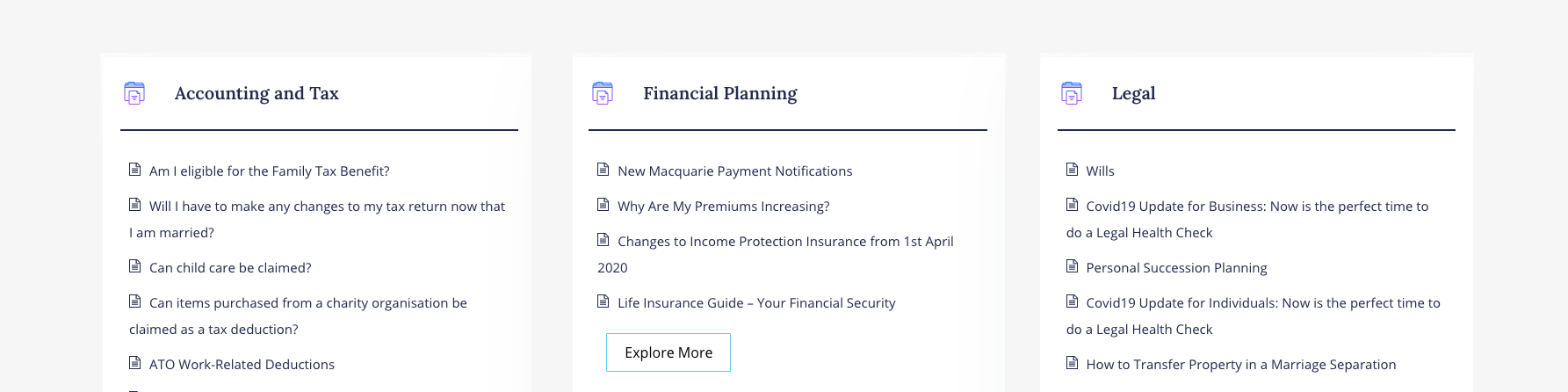
Task: Open the Covid19 Update for Business article
Action: click(x=1256, y=207)
